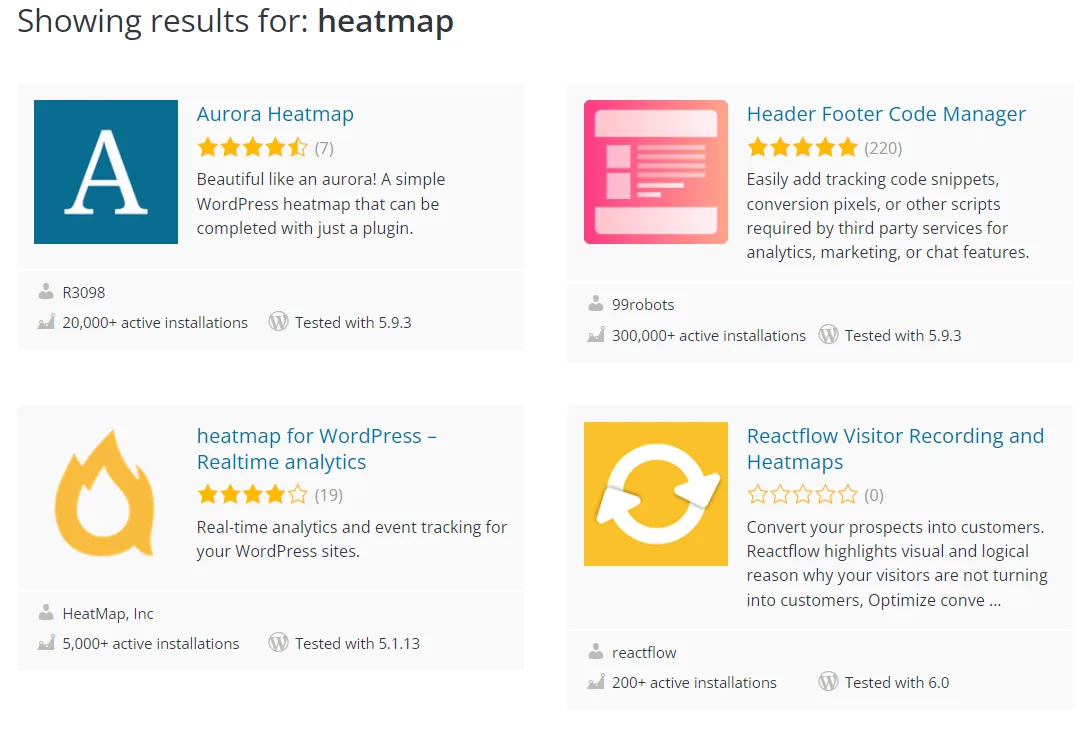The height and width of the screenshot is (738, 1090).
Task: Open Reactflow Visitor Recording and Heatmaps link
Action: click(895, 449)
